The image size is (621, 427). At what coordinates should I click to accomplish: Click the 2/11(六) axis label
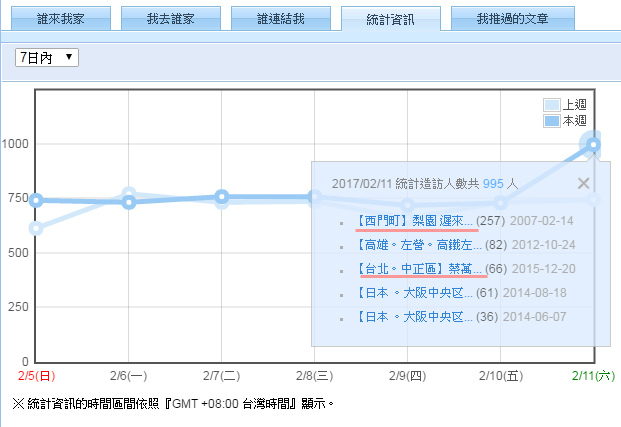[x=593, y=376]
